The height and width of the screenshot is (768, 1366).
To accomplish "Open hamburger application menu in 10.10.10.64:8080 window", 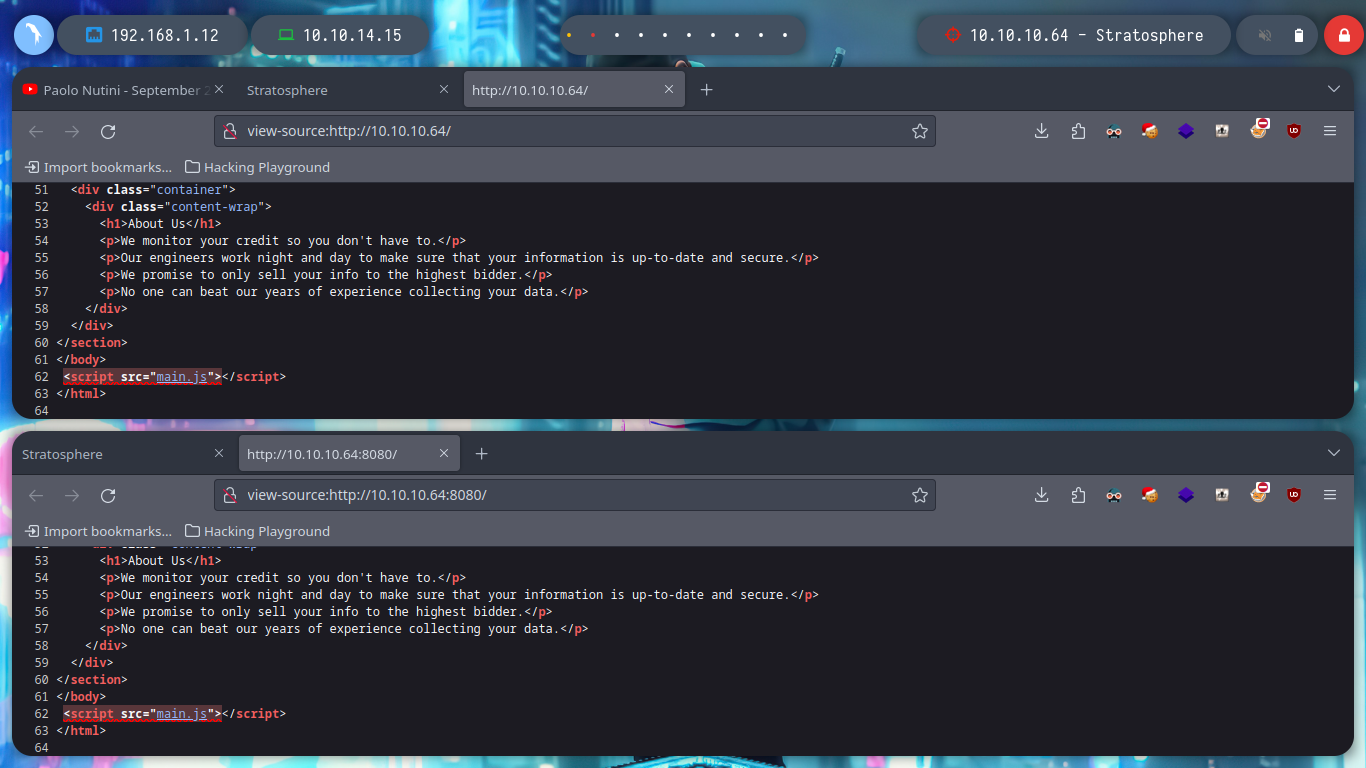I will (1329, 495).
